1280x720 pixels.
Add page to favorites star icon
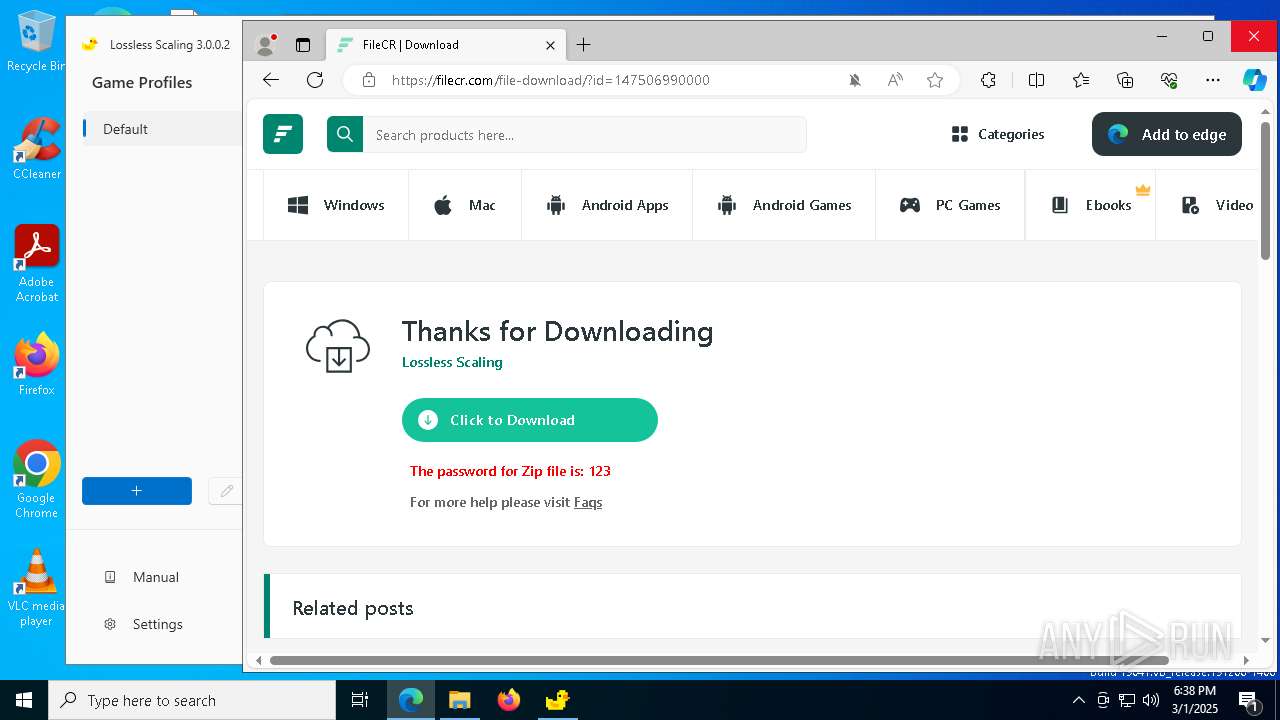pyautogui.click(x=935, y=80)
